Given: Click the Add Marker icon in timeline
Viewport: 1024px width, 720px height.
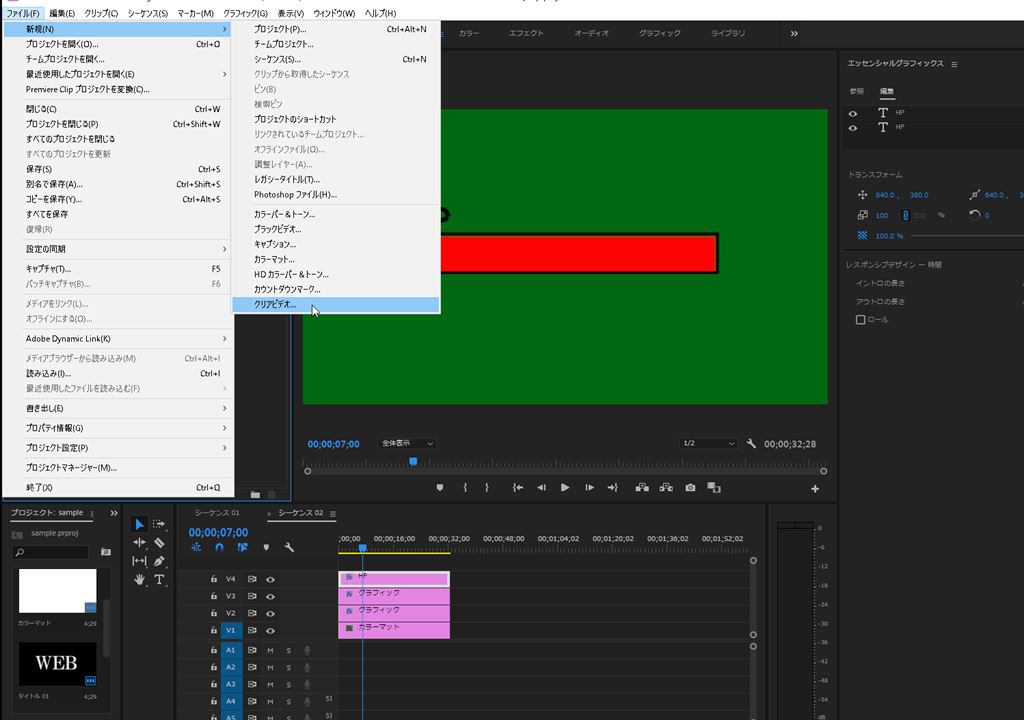Looking at the screenshot, I should coord(266,547).
